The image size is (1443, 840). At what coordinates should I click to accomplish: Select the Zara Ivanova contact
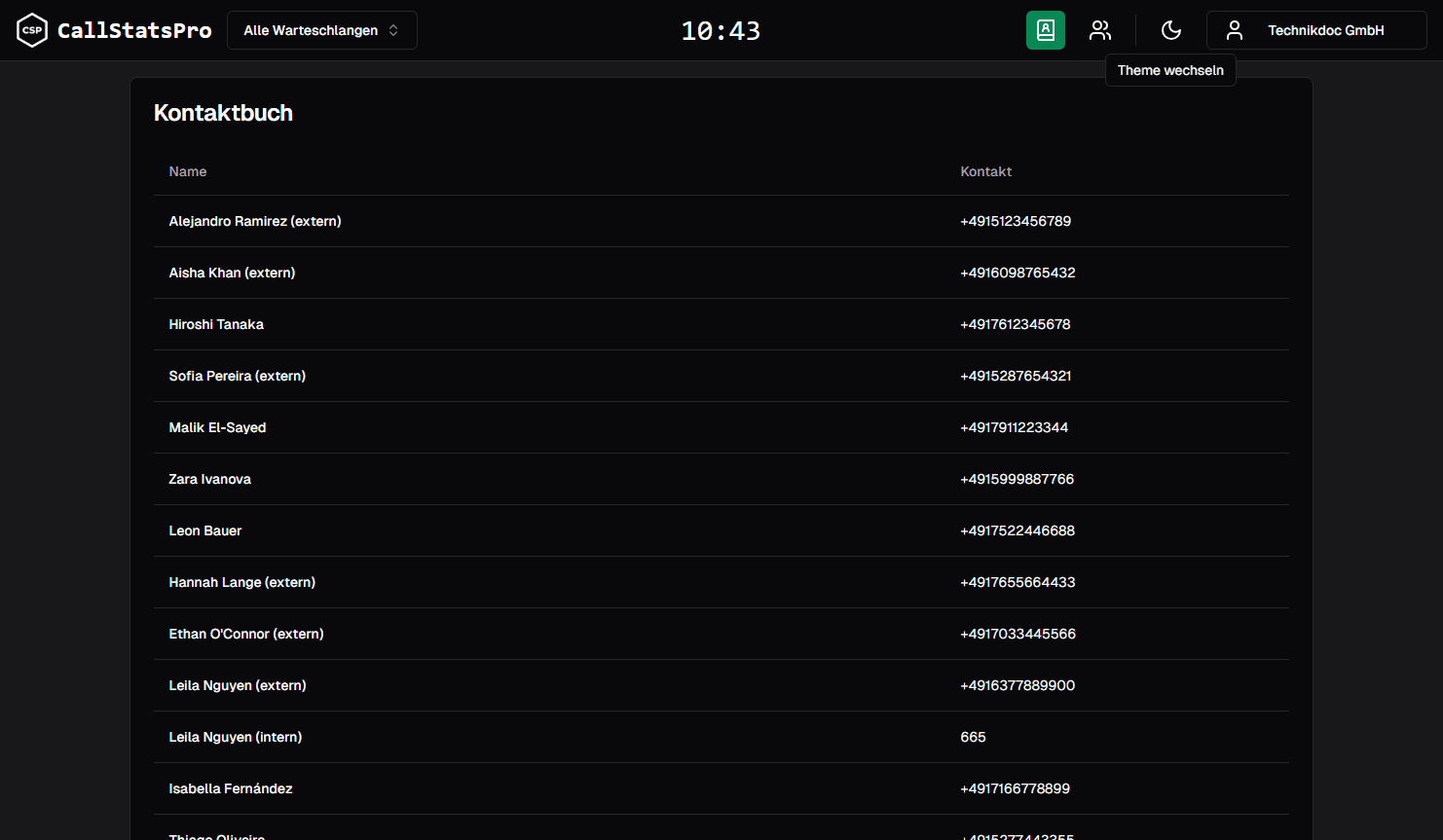[x=210, y=479]
